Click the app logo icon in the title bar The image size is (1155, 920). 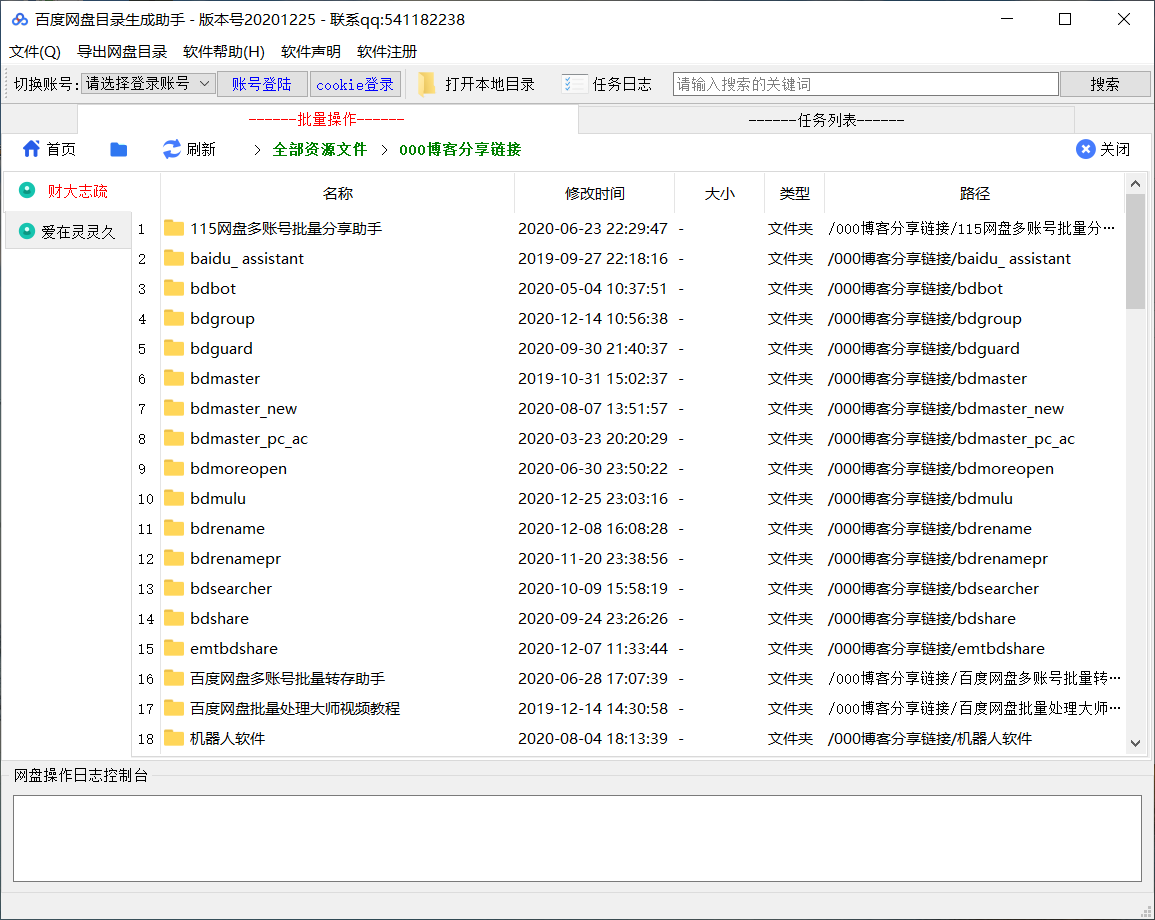click(x=18, y=18)
